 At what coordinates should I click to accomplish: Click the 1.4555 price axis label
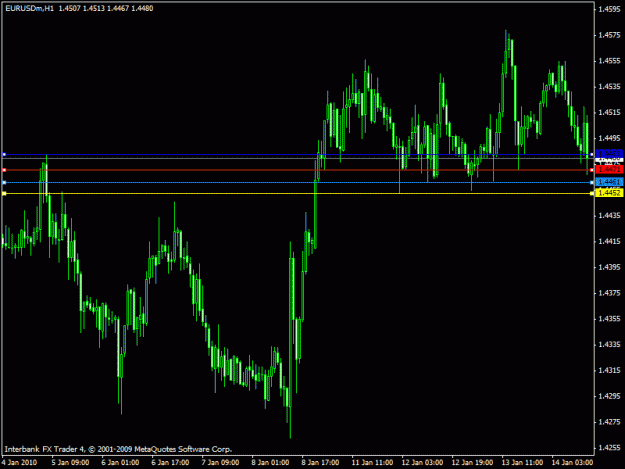tap(609, 61)
